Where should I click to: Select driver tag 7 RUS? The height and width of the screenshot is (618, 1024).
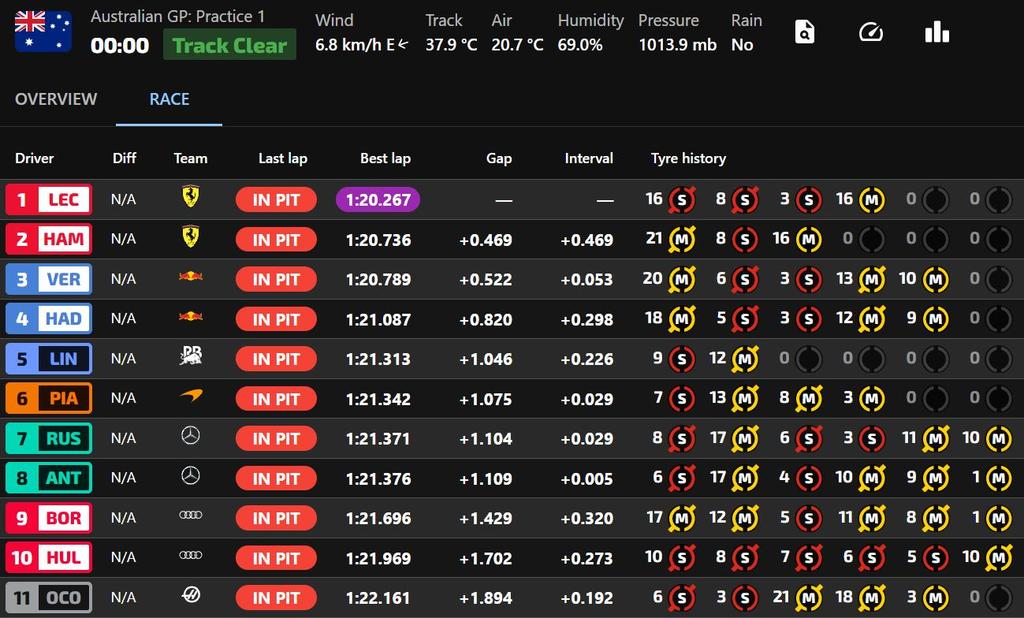click(49, 438)
